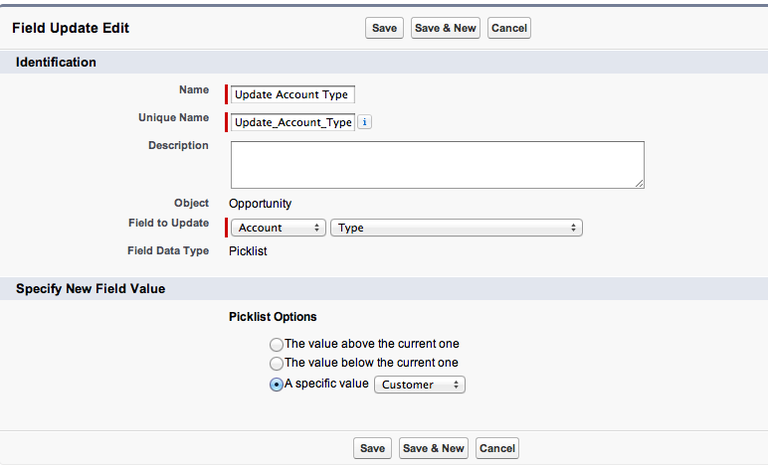Image resolution: width=768 pixels, height=467 pixels.
Task: Open the Type field dropdown
Action: (456, 228)
